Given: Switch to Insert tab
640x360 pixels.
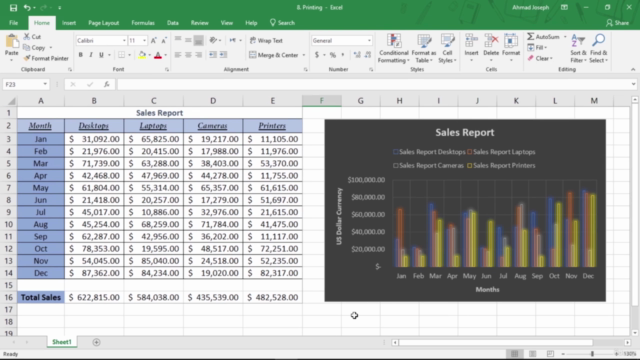Looking at the screenshot, I should (x=69, y=23).
